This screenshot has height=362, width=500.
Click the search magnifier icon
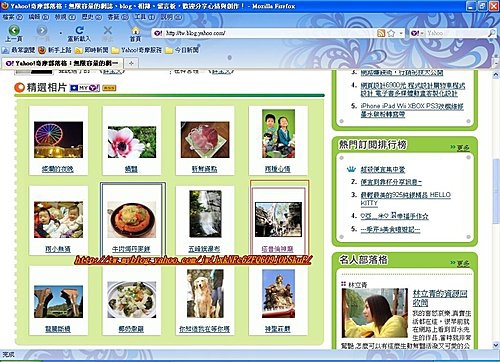pyautogui.click(x=492, y=33)
